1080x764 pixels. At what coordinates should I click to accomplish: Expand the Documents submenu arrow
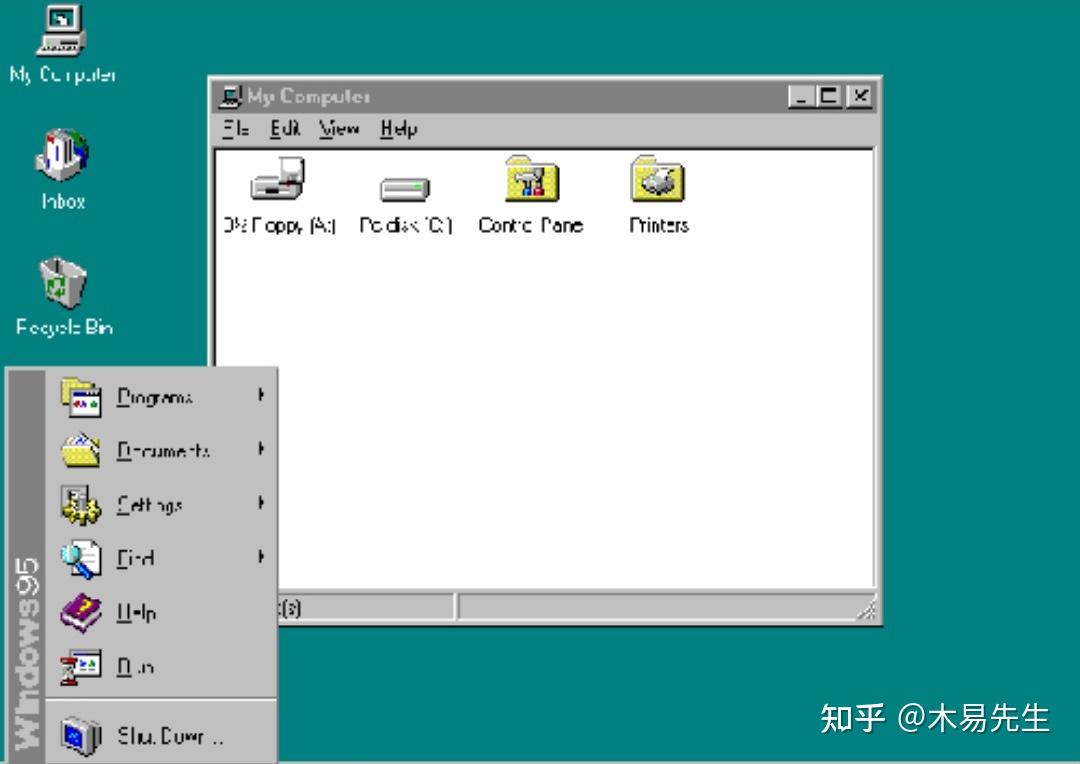click(260, 451)
